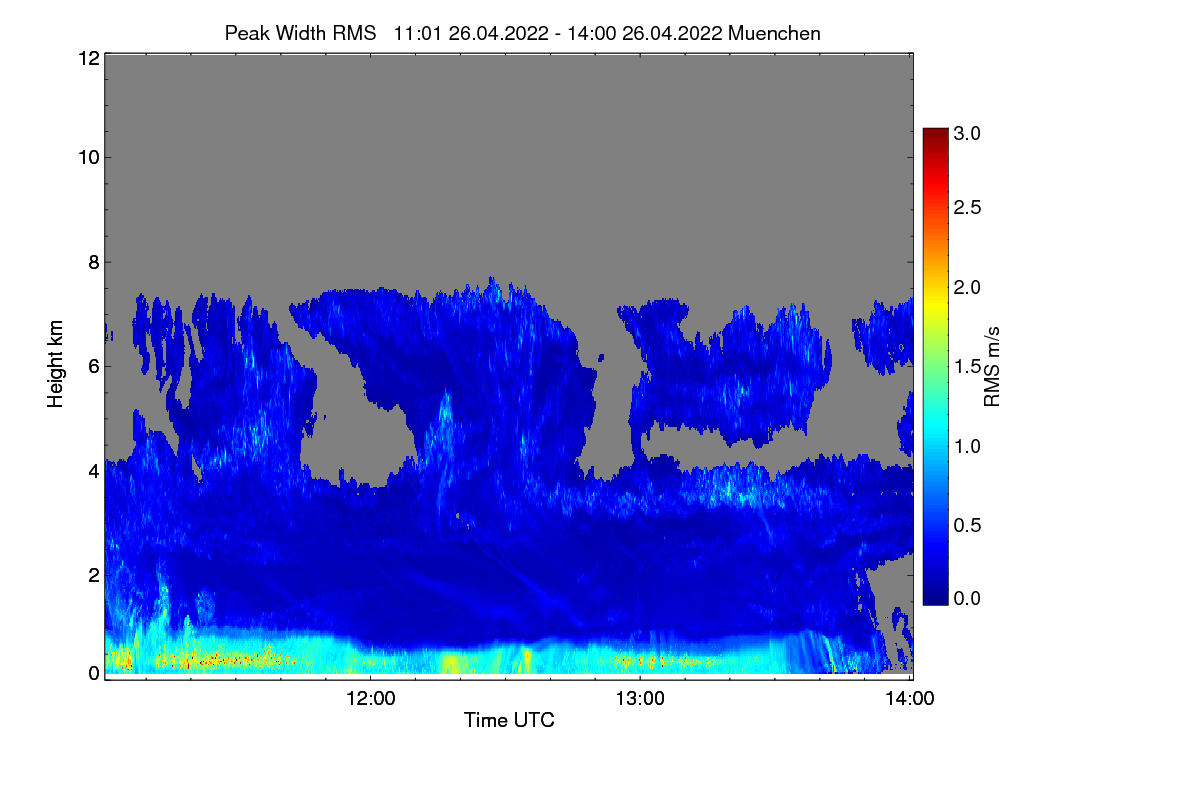Click the colorbar value 0.0
This screenshot has width=1200, height=800.
click(968, 598)
